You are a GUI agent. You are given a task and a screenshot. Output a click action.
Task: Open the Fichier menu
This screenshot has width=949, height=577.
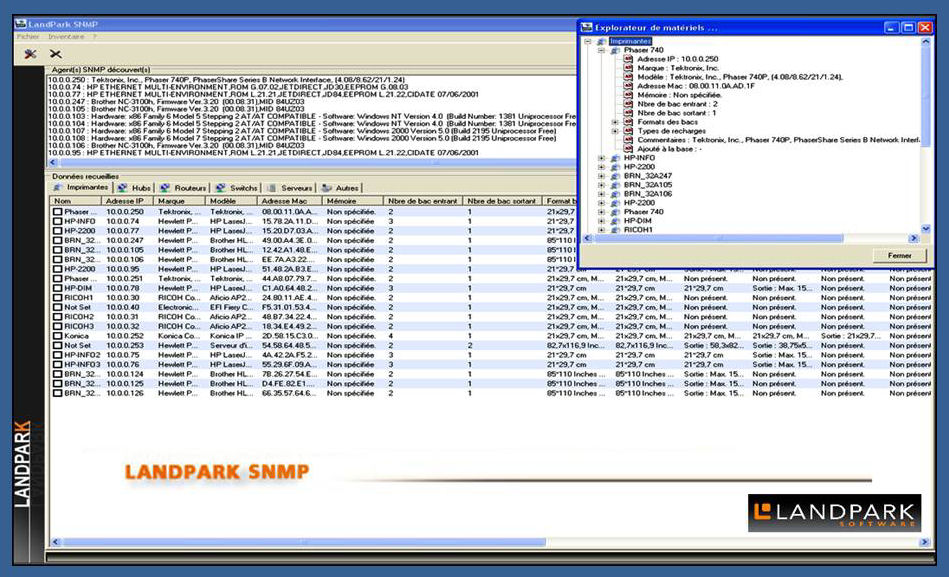click(28, 37)
